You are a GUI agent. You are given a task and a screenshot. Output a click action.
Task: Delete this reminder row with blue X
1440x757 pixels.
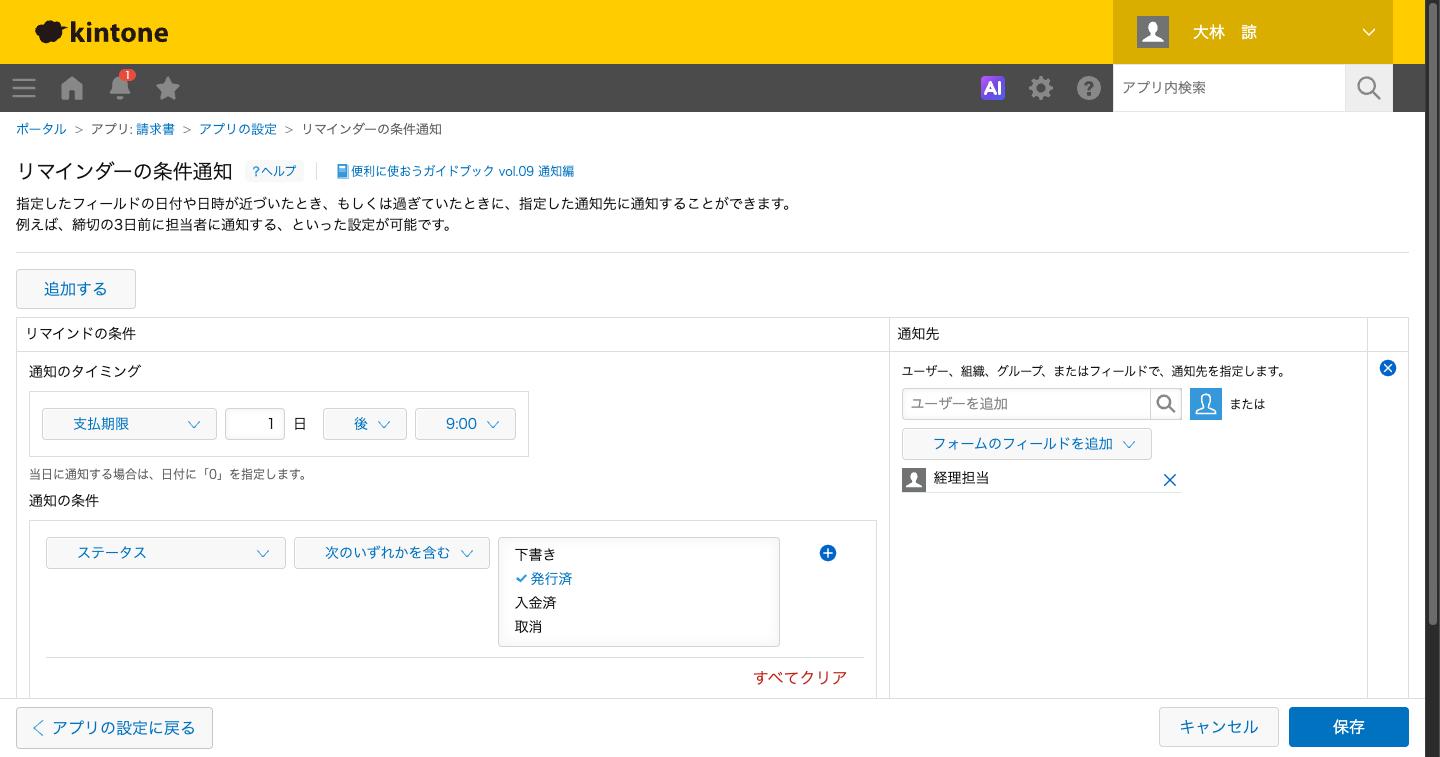(x=1388, y=368)
